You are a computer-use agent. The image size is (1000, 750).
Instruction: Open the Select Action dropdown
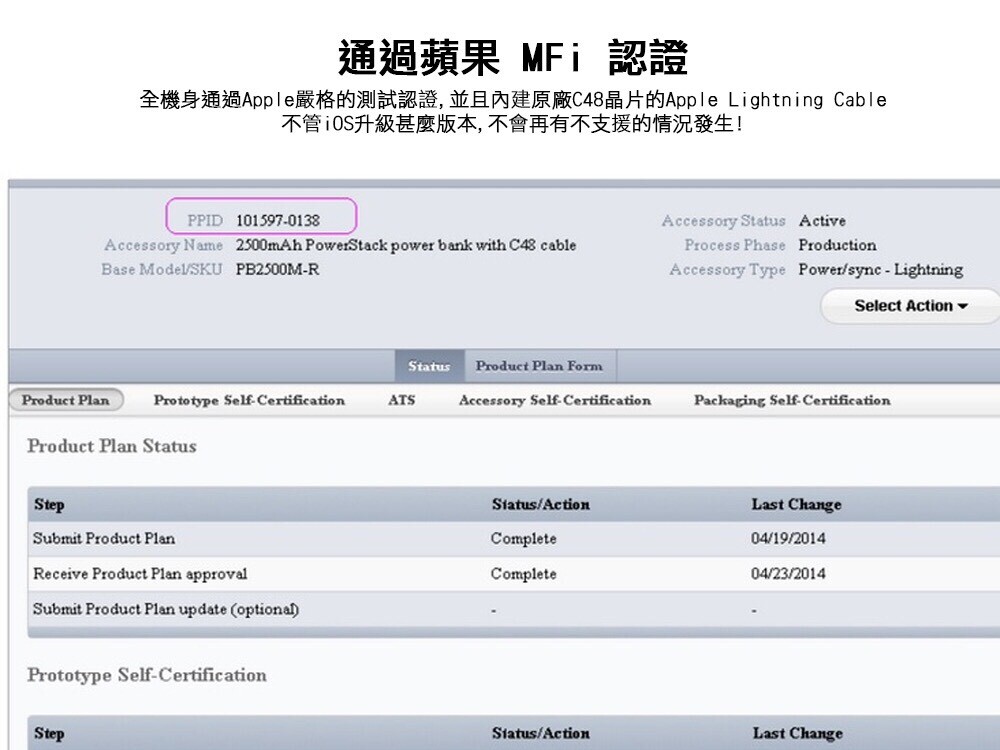coord(911,306)
